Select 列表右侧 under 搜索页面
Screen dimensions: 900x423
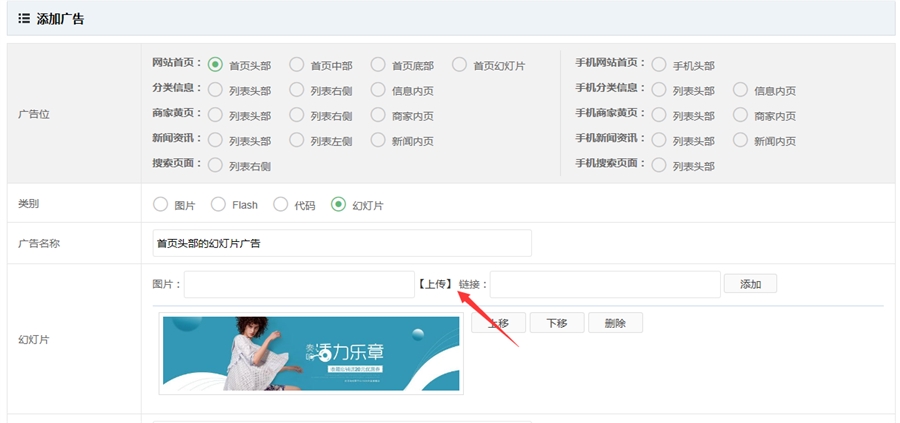[x=215, y=165]
